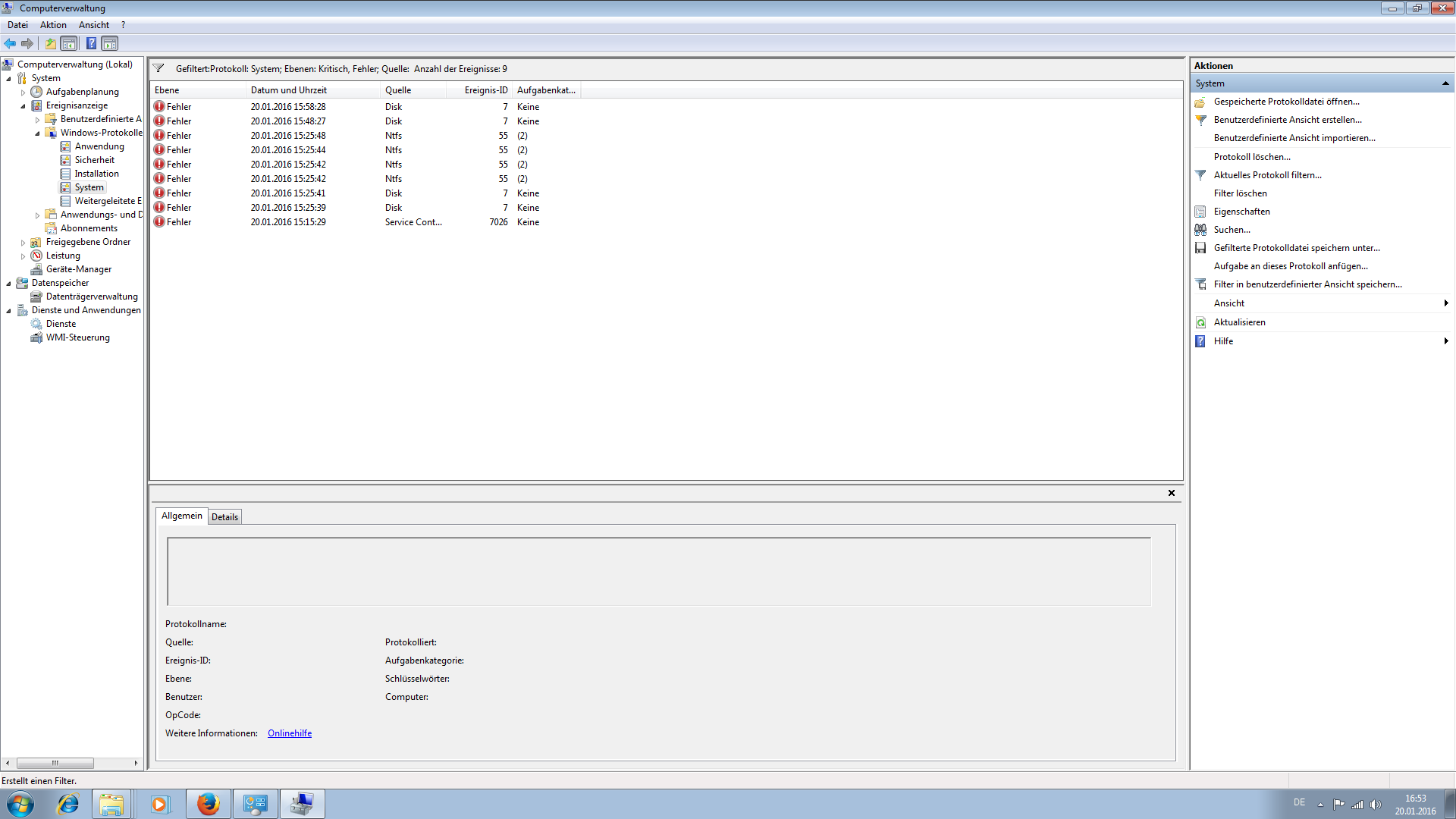Screen dimensions: 1456x819
Task: Click Aktualisieren in Aktionen pane
Action: point(1239,322)
